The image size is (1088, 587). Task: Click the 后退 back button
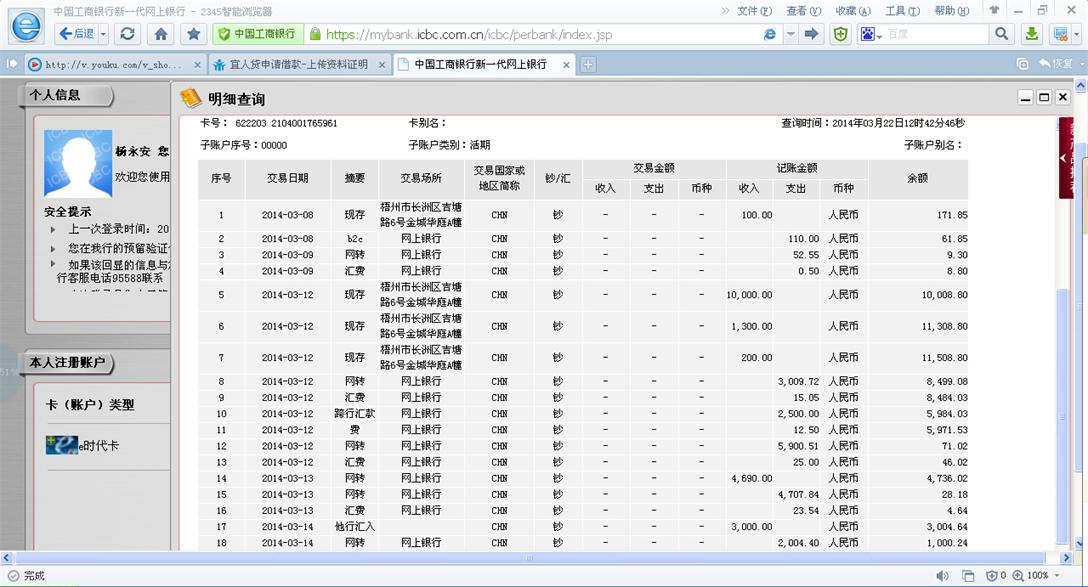pos(77,34)
